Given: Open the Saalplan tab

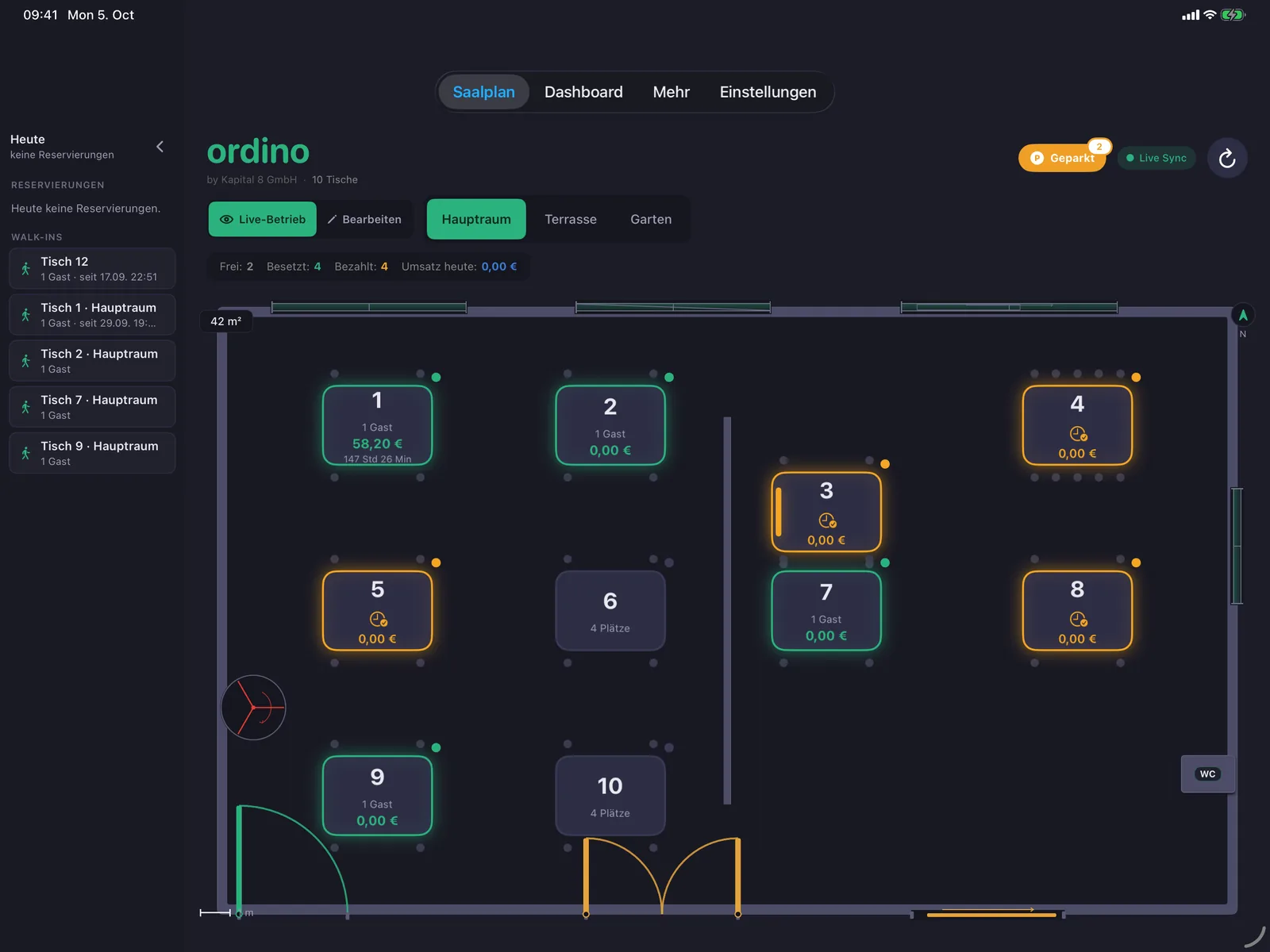Looking at the screenshot, I should click(483, 92).
